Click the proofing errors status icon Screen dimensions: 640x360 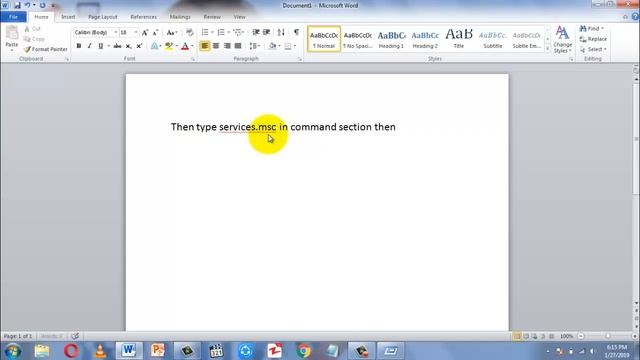(75, 336)
